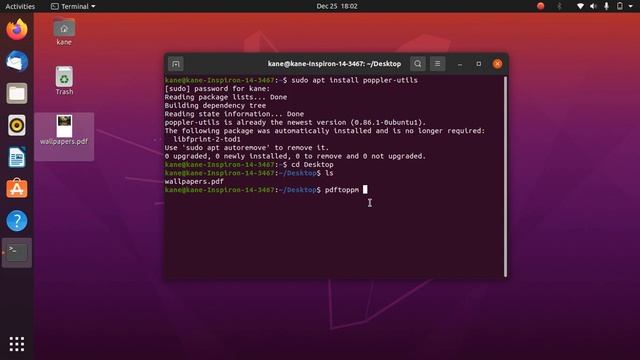Close the terminal window
The width and height of the screenshot is (640, 360).
coord(497,64)
